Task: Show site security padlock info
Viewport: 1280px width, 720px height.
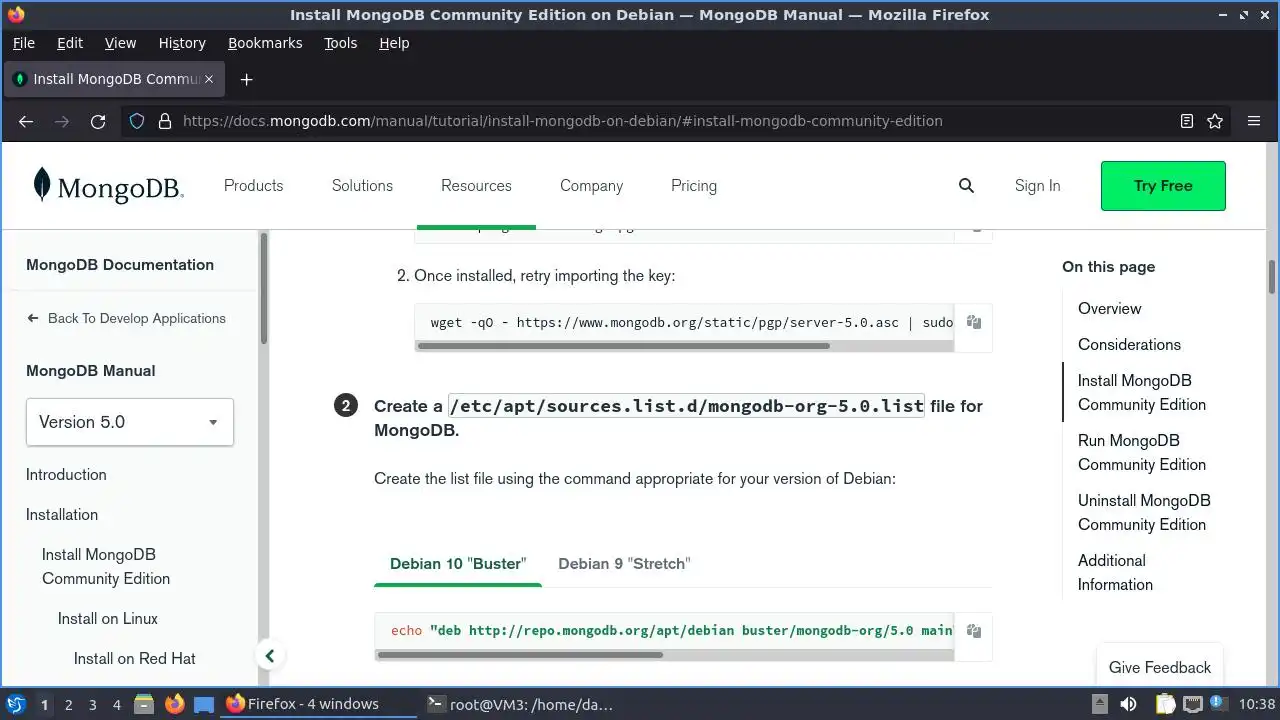Action: tap(163, 121)
